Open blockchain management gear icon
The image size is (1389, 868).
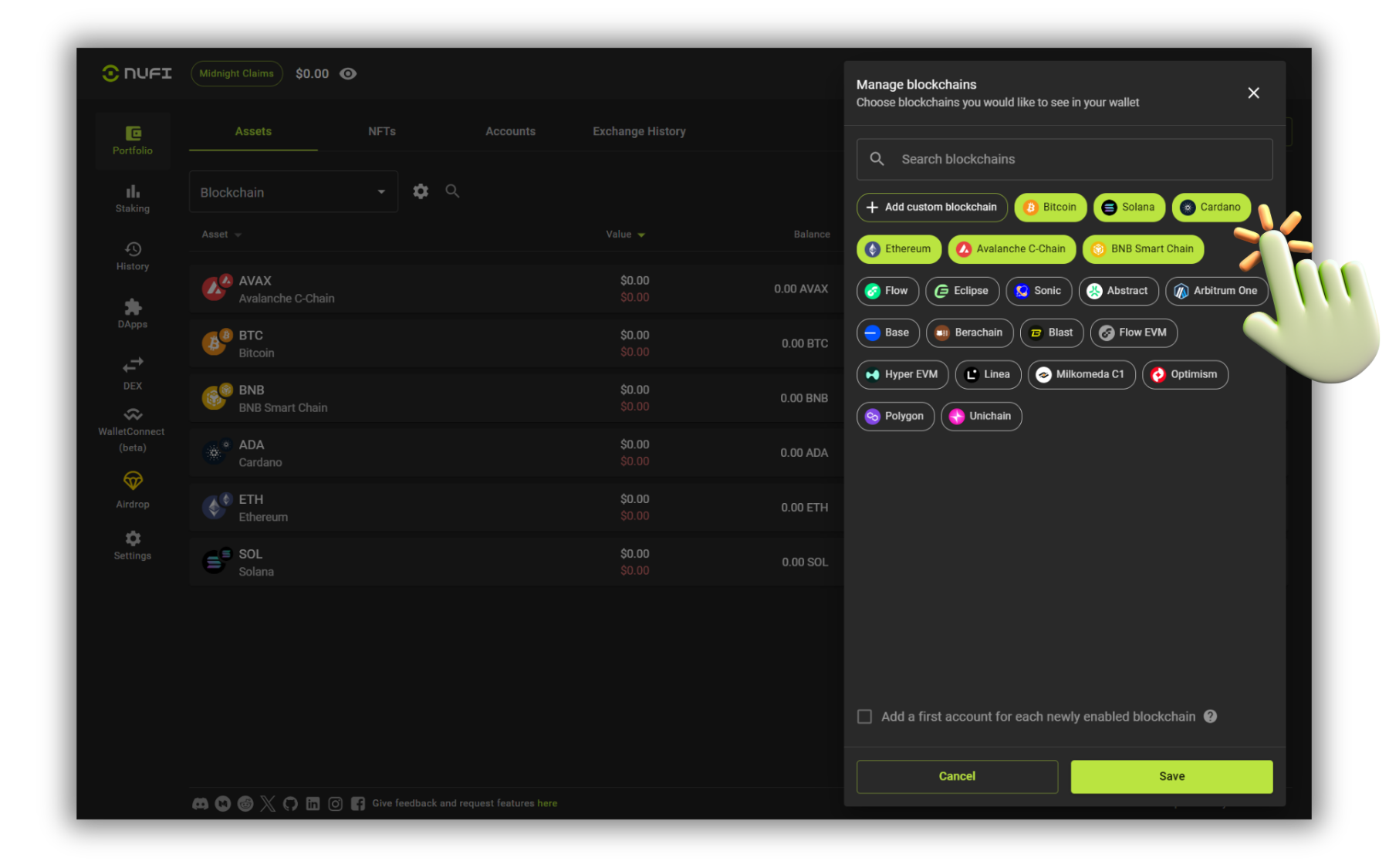(x=421, y=191)
